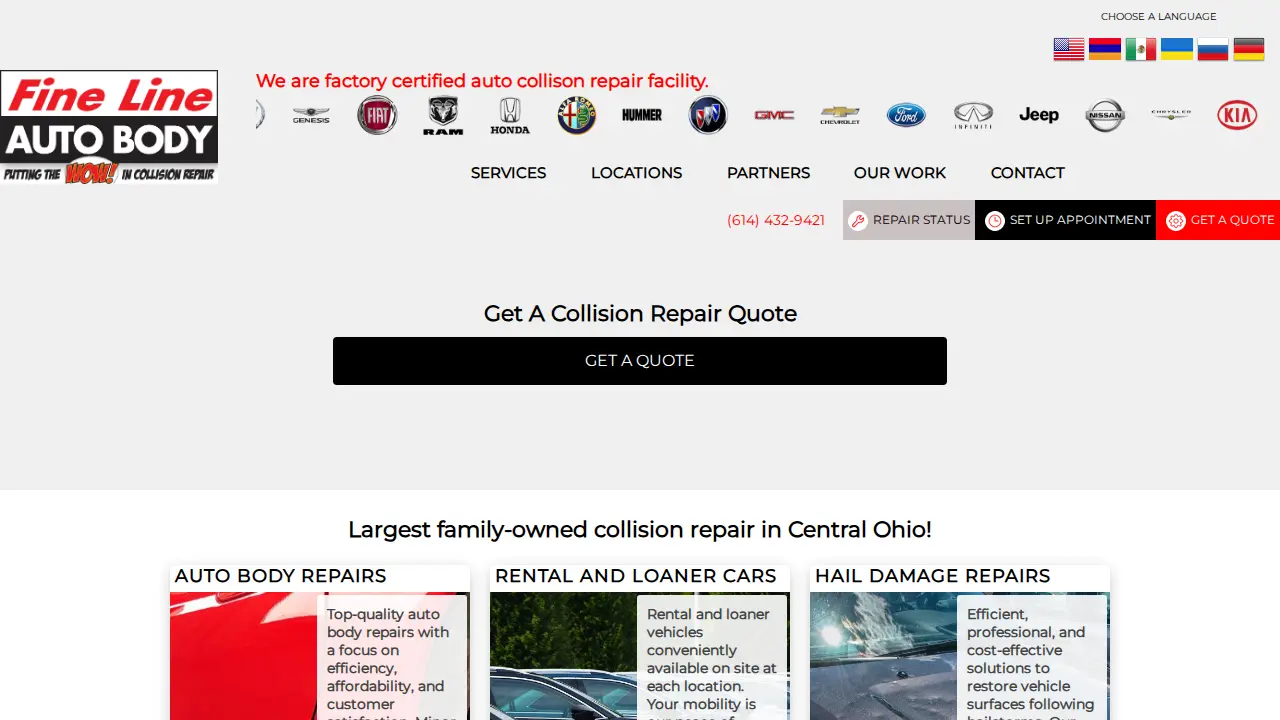Image resolution: width=1280 pixels, height=720 pixels.
Task: Call the (614) 432-9421 phone link
Action: (776, 220)
